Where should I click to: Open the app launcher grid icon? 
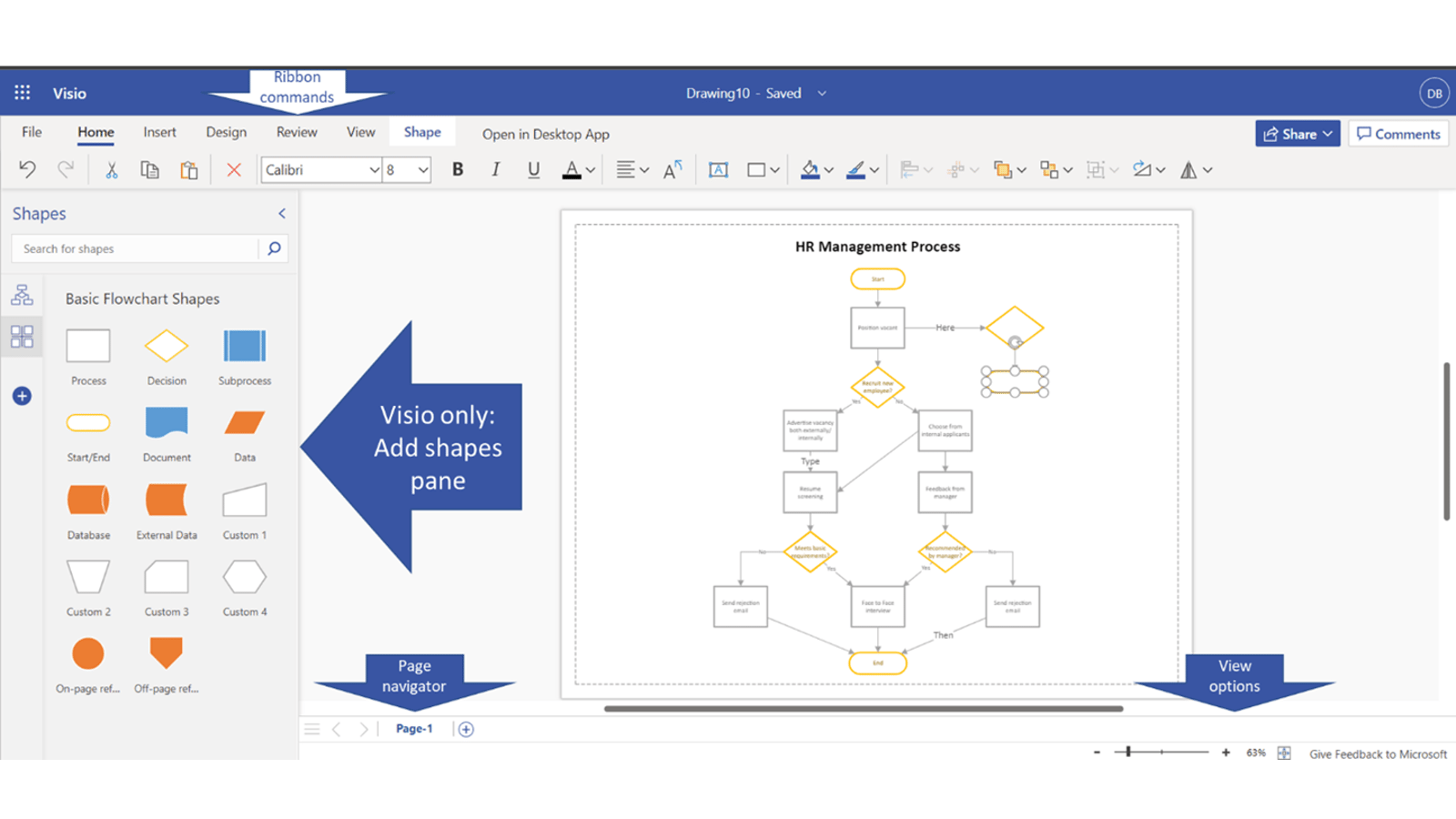coord(23,93)
